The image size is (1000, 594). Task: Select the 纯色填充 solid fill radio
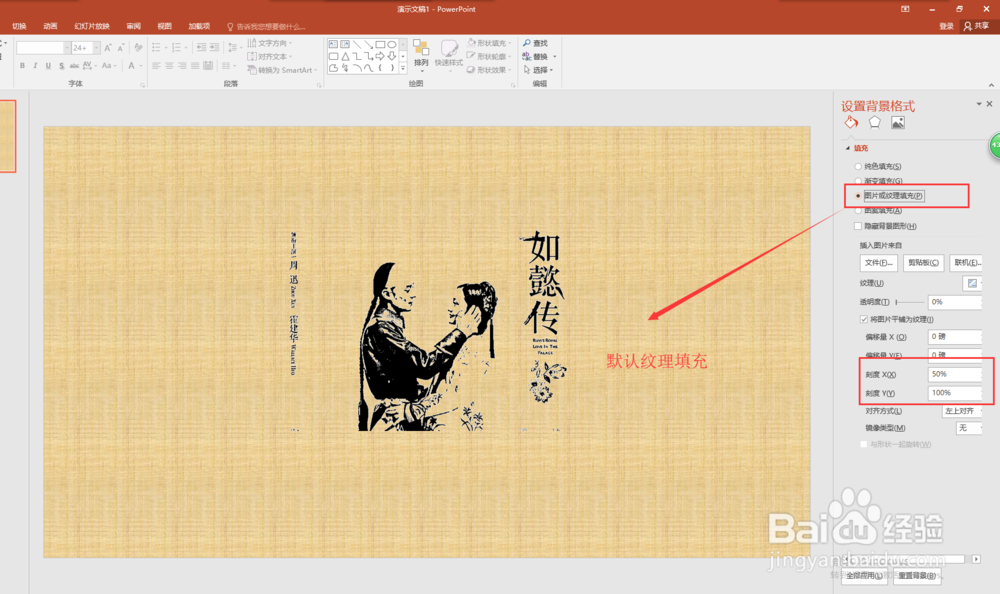pyautogui.click(x=858, y=167)
